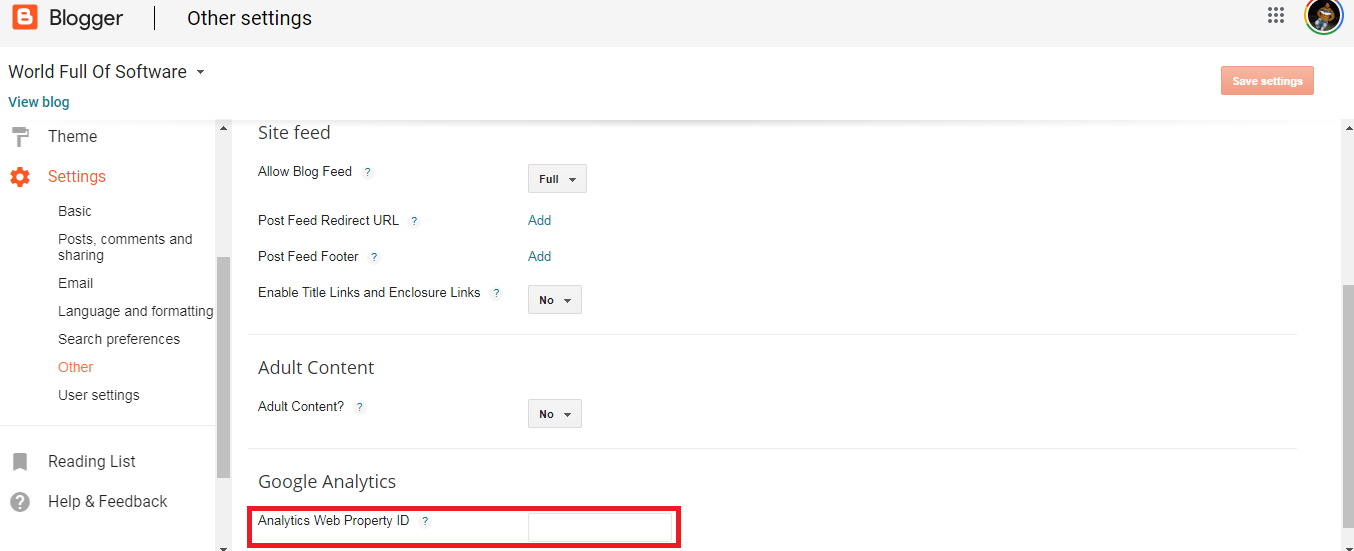Open the account profile avatar
This screenshot has width=1354, height=551.
[1323, 15]
